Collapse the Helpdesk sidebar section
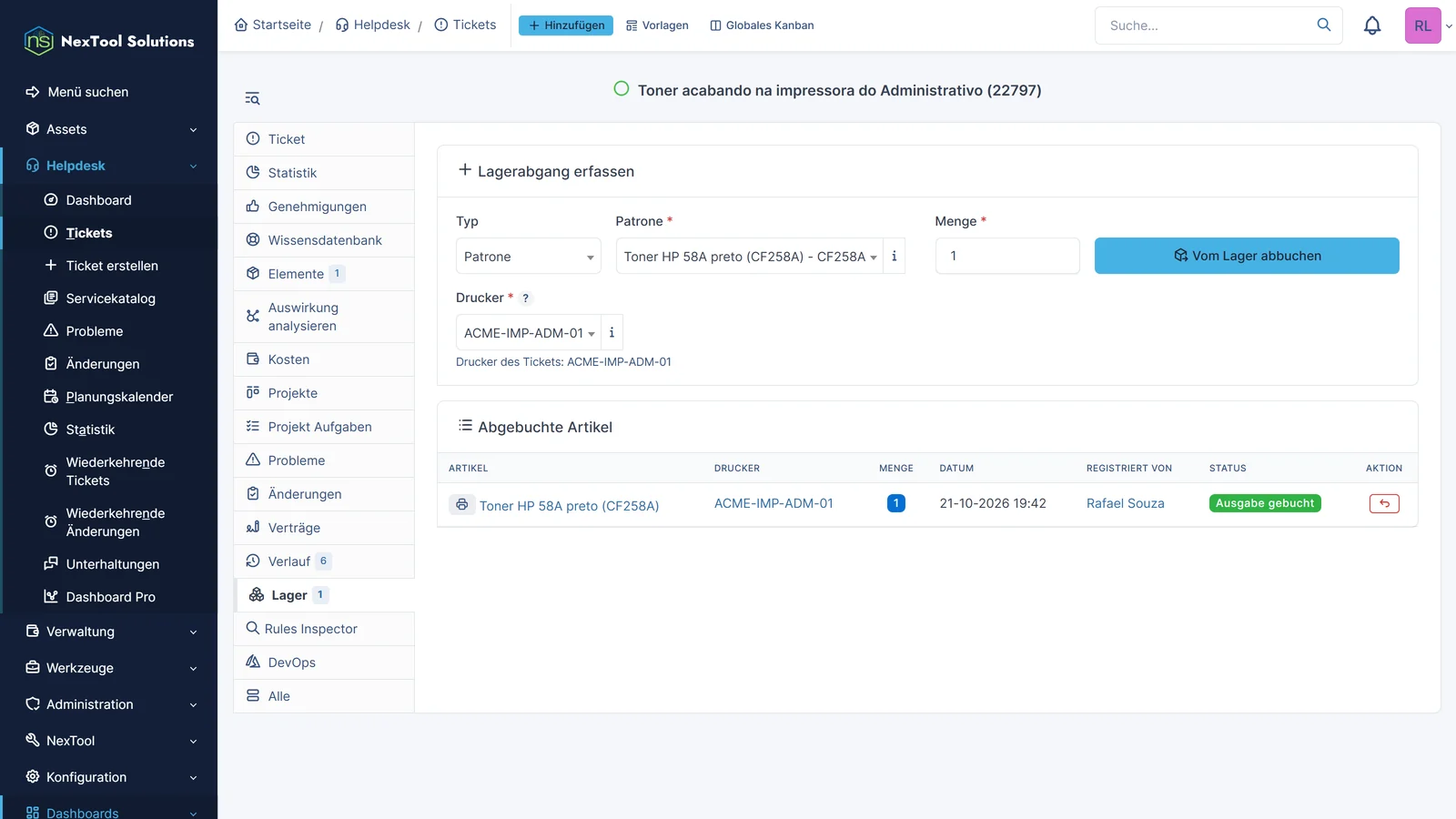This screenshot has height=819, width=1456. 109,166
